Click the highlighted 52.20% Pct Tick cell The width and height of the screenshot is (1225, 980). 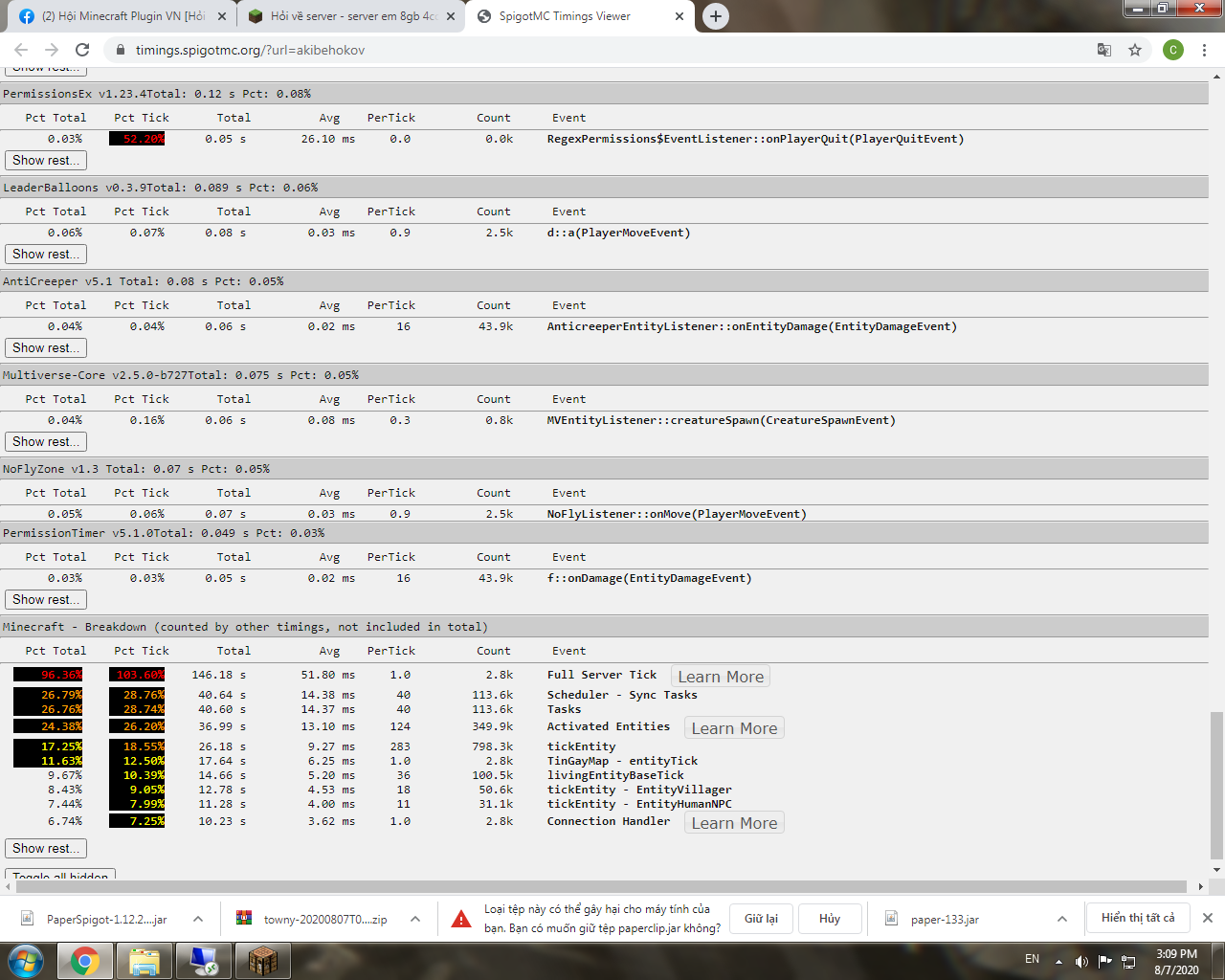pyautogui.click(x=137, y=139)
